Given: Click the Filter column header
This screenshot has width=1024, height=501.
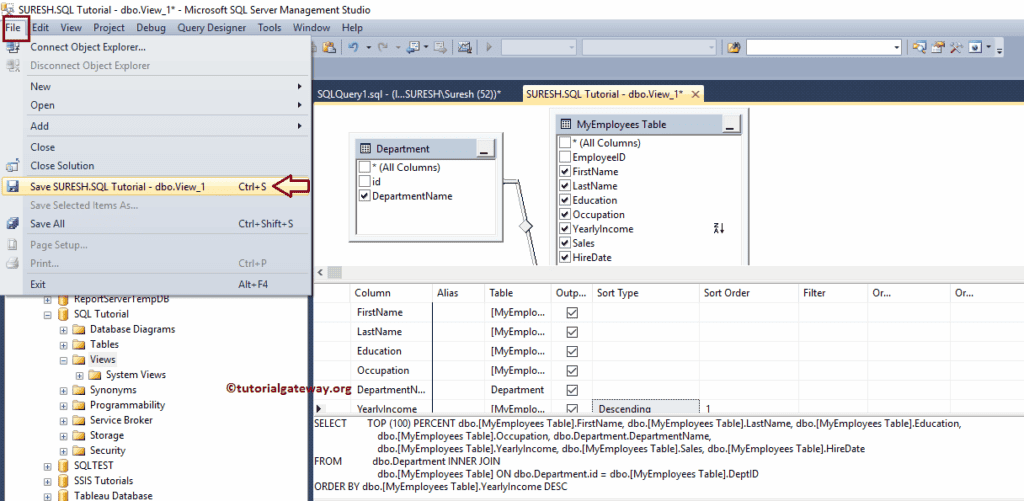Looking at the screenshot, I should point(833,293).
